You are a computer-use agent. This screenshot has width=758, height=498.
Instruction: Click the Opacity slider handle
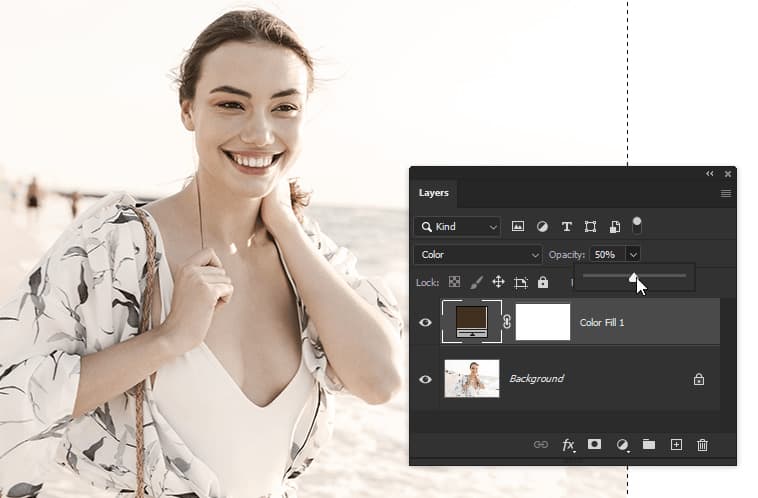[x=634, y=277]
